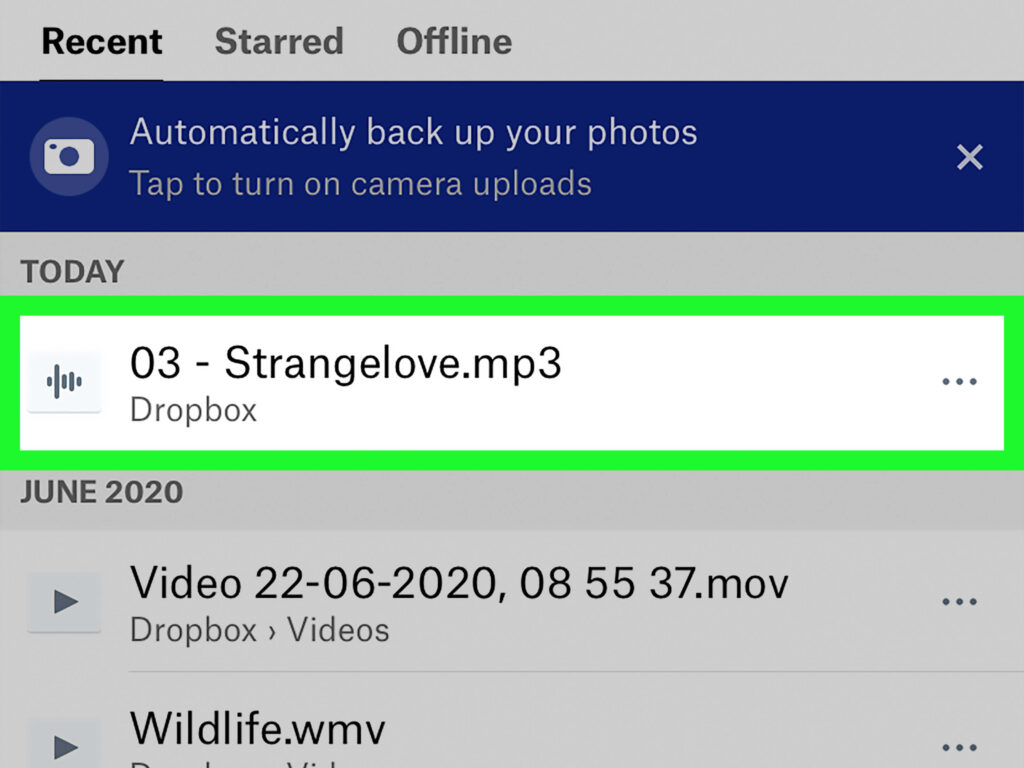Click the play icon beside Wildlife.wmv

65,745
